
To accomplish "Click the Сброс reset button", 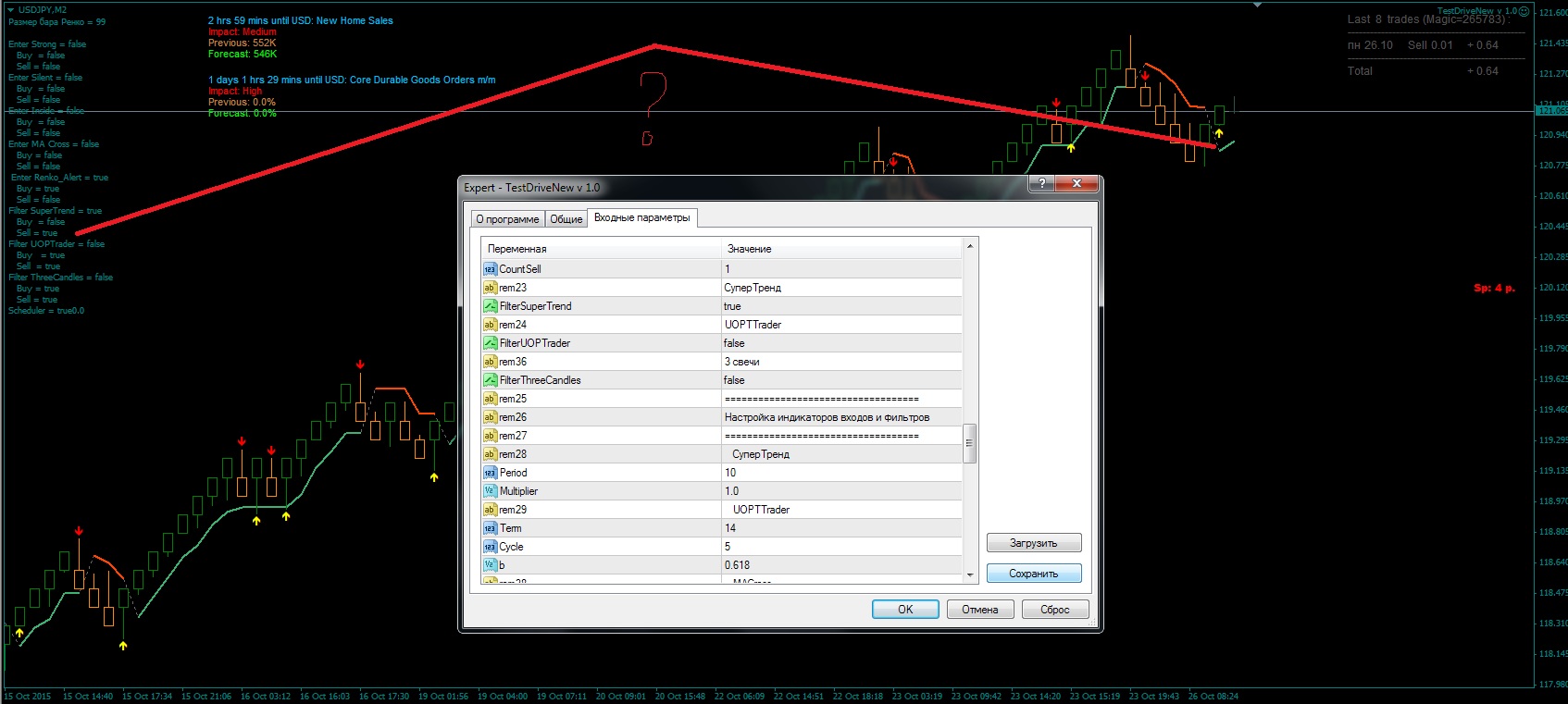I will point(1055,610).
